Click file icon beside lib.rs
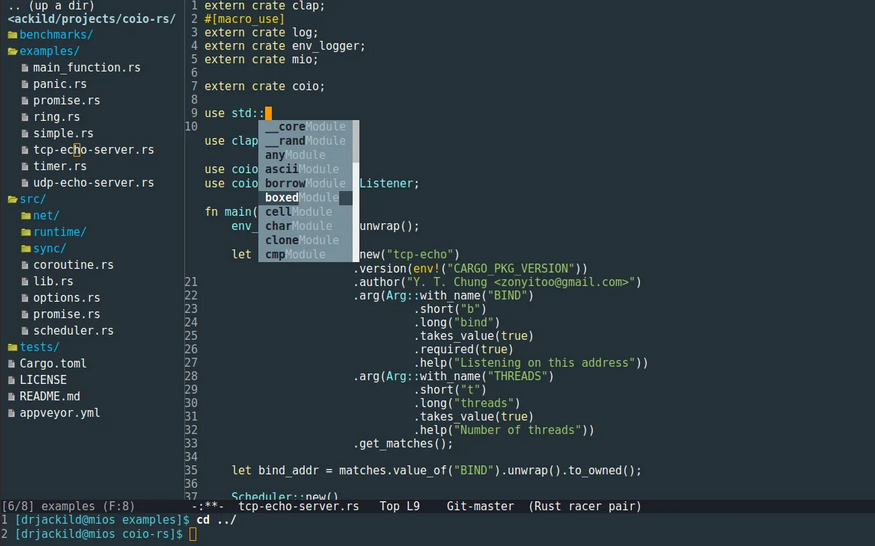This screenshot has width=875, height=546. point(25,281)
